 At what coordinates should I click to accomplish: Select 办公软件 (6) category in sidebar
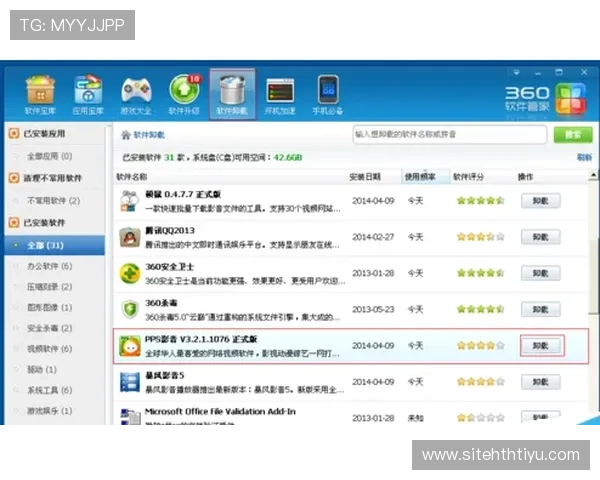[x=49, y=266]
